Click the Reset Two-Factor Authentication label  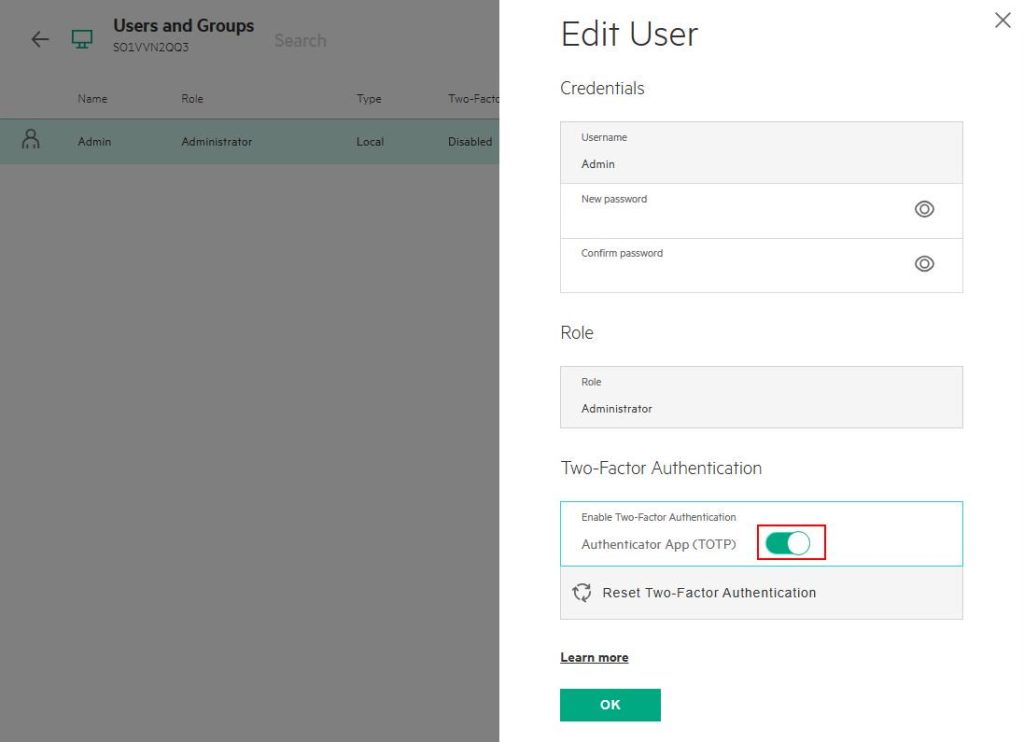[709, 593]
